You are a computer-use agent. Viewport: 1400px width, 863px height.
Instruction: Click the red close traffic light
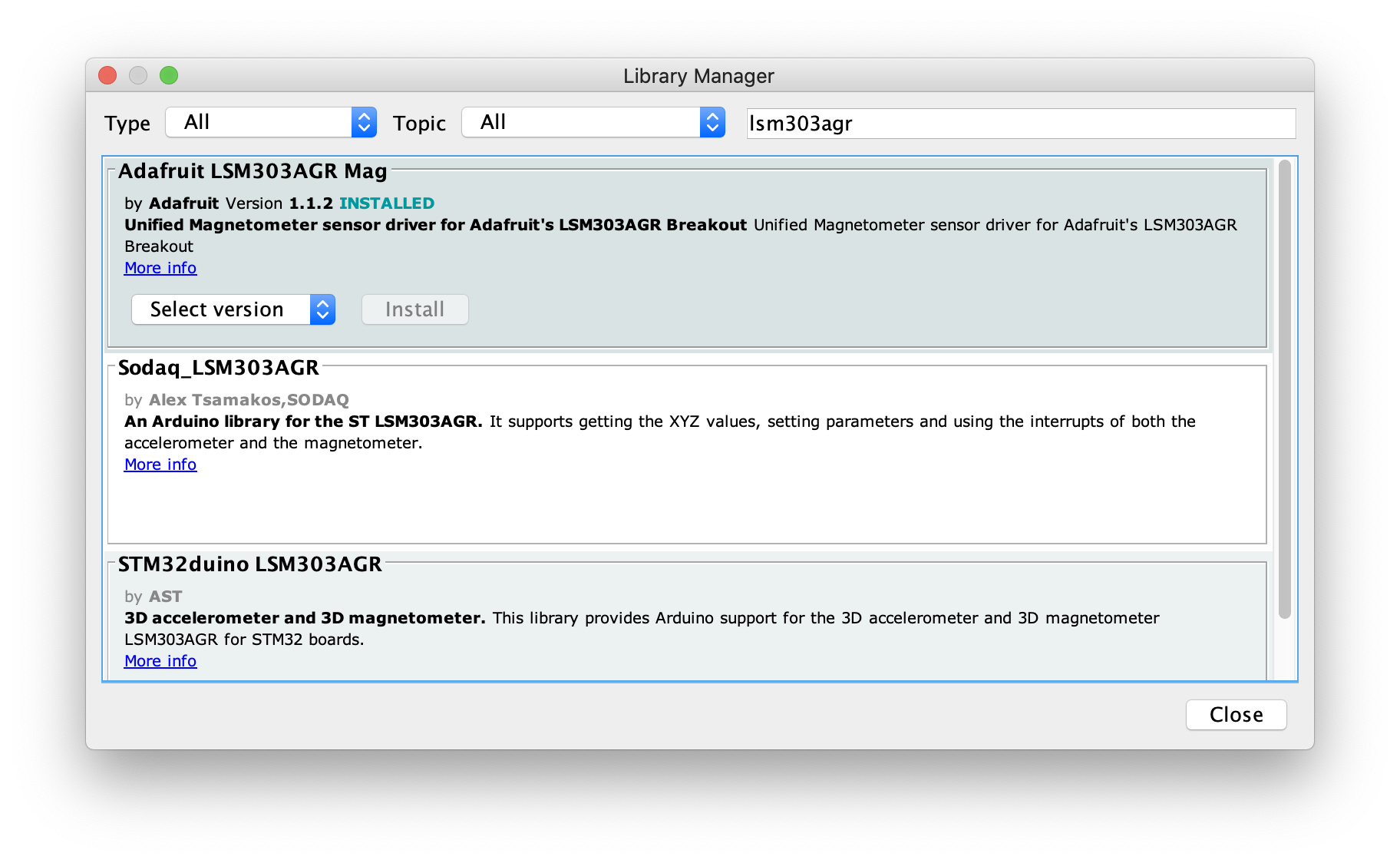107,75
